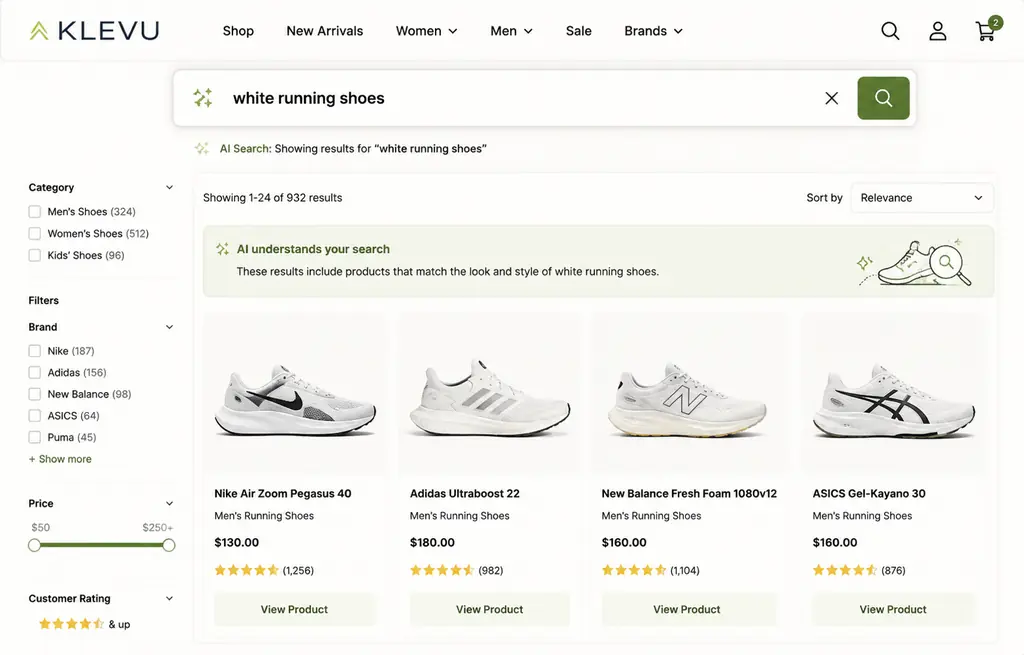Open the shopping cart icon
The height and width of the screenshot is (655, 1024).
[x=986, y=30]
